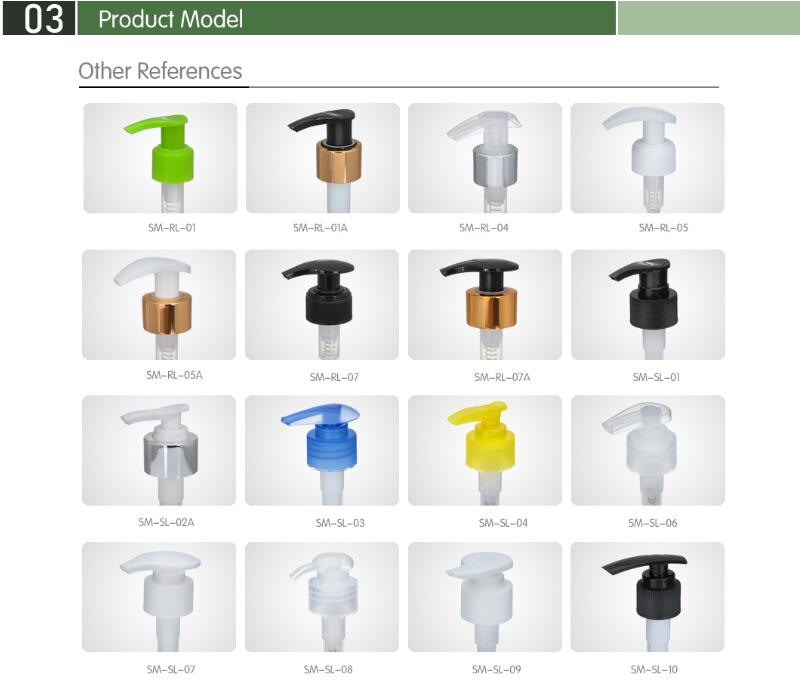The height and width of the screenshot is (691, 802).
Task: Click the SM-SL-03 model label text
Action: 340,523
